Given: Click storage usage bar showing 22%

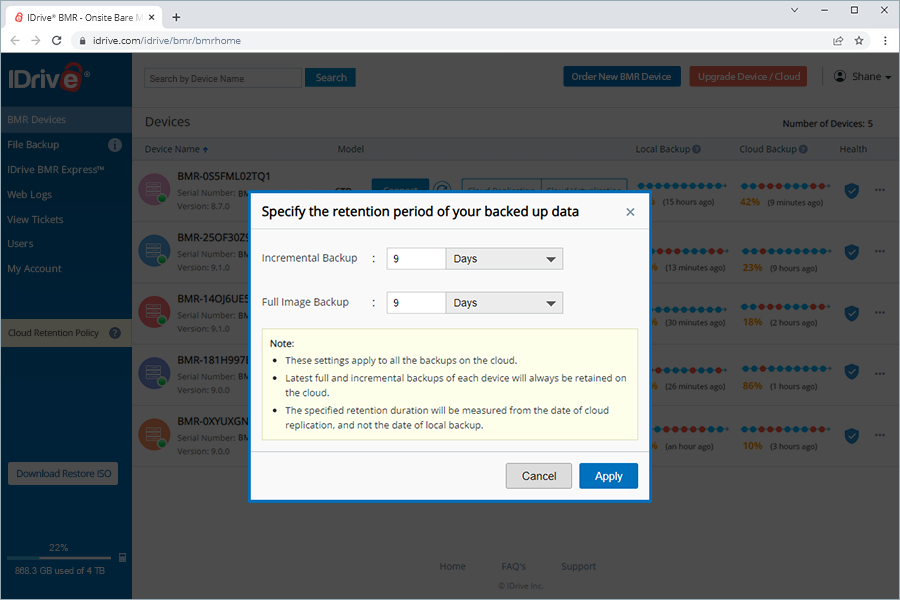Looking at the screenshot, I should [59, 558].
